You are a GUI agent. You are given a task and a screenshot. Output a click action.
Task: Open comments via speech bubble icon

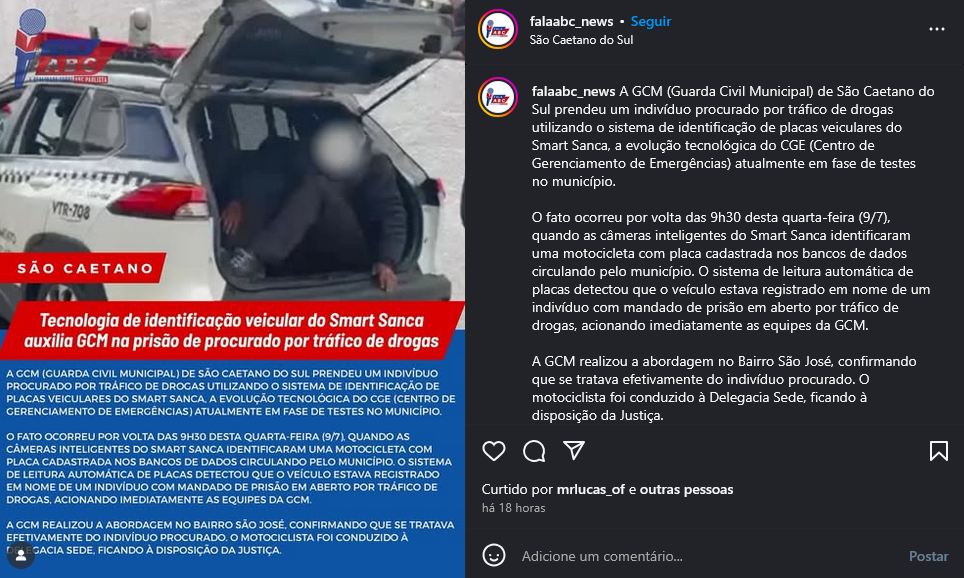pyautogui.click(x=534, y=451)
